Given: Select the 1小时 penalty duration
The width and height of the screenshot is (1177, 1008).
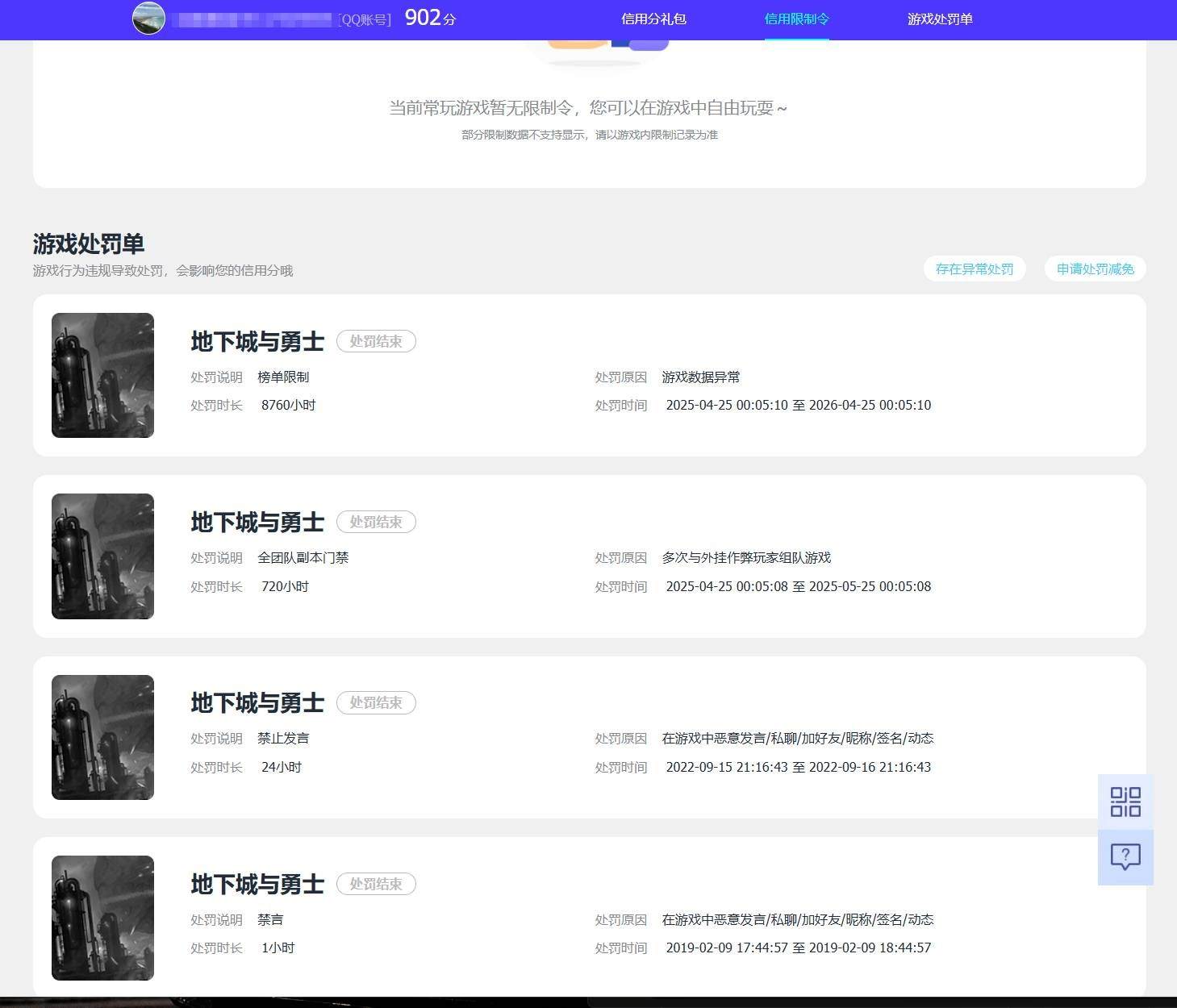Looking at the screenshot, I should coord(278,948).
